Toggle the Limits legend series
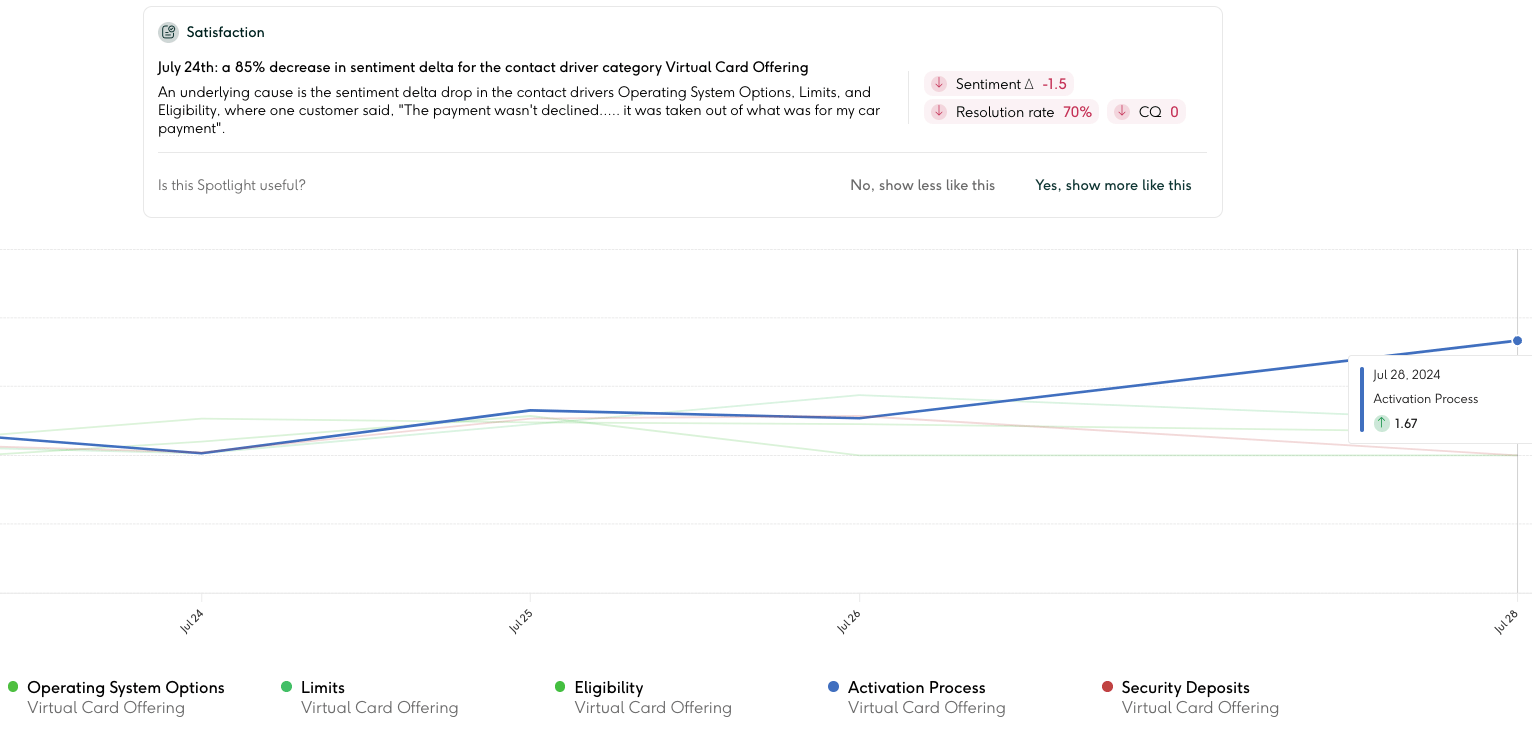The width and height of the screenshot is (1532, 744). click(322, 688)
